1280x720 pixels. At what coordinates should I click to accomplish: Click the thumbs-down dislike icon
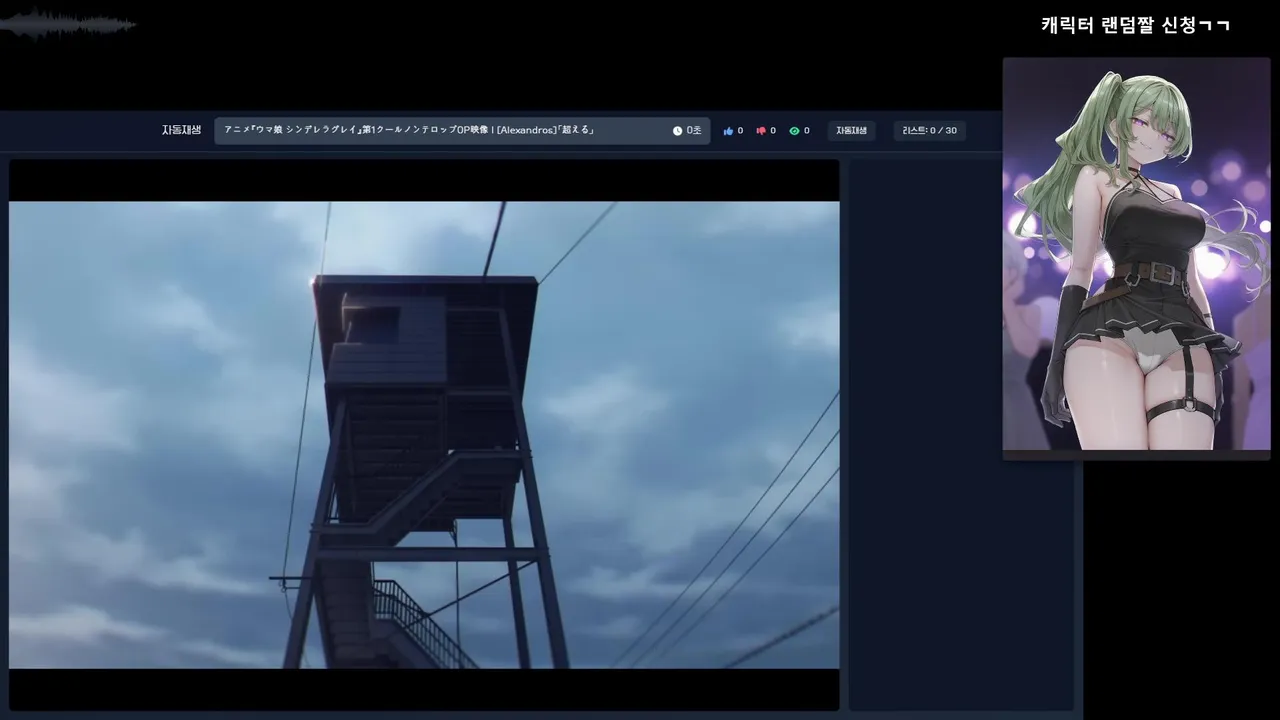coord(761,131)
